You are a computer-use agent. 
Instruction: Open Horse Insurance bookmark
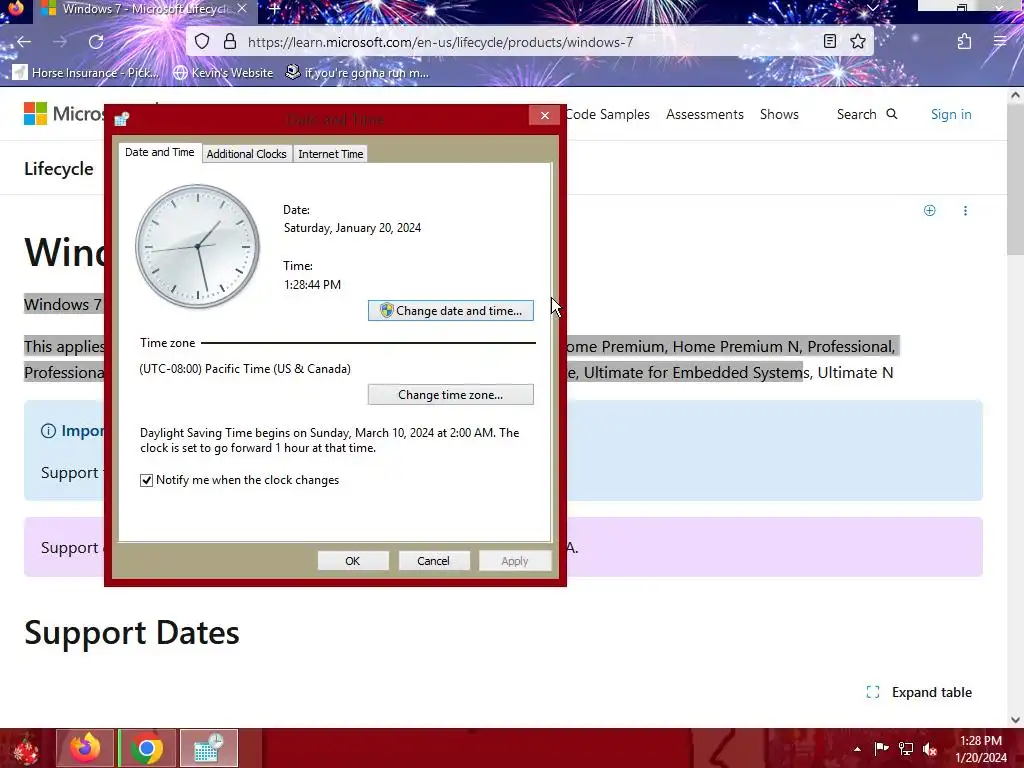[86, 72]
